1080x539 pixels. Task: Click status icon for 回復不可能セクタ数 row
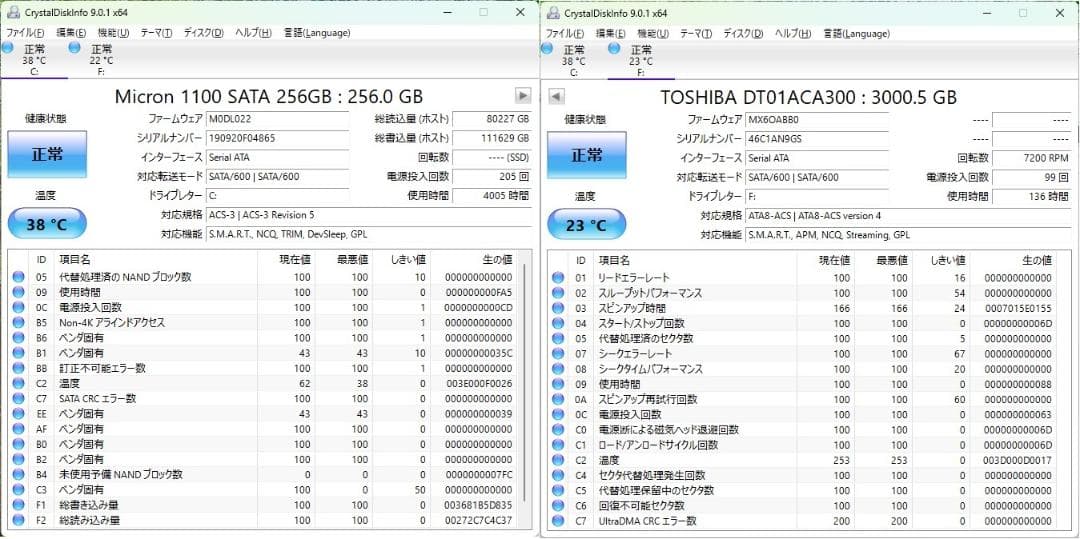point(558,505)
